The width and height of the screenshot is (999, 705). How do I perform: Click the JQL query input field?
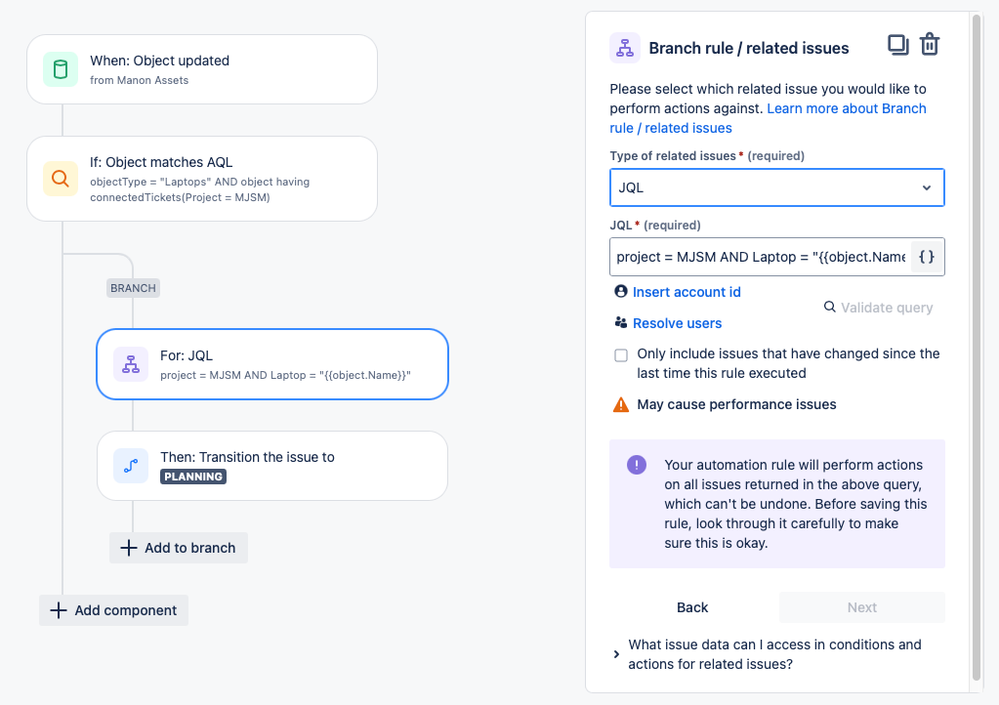(x=760, y=257)
